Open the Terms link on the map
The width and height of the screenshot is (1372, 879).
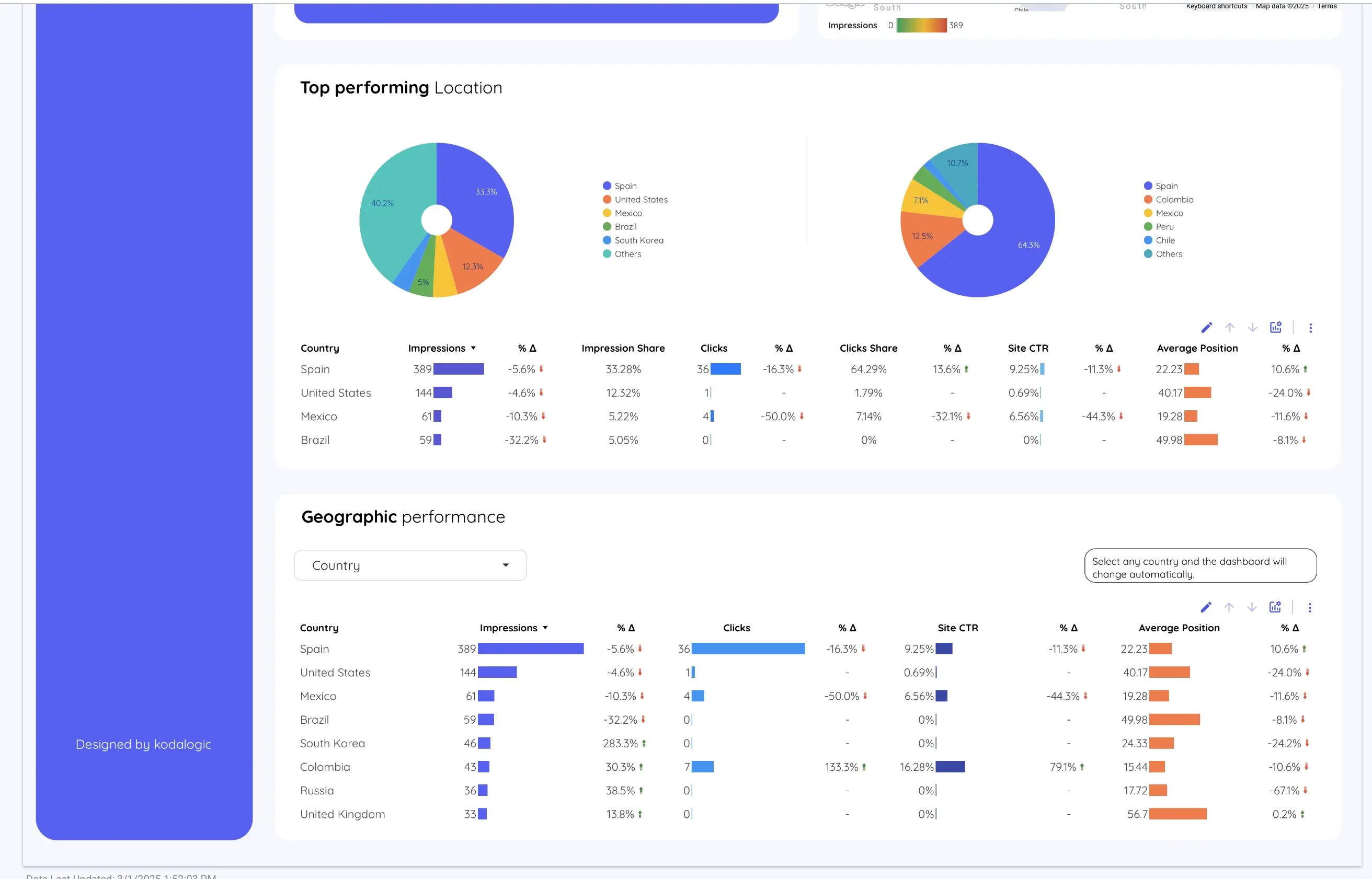point(1327,6)
